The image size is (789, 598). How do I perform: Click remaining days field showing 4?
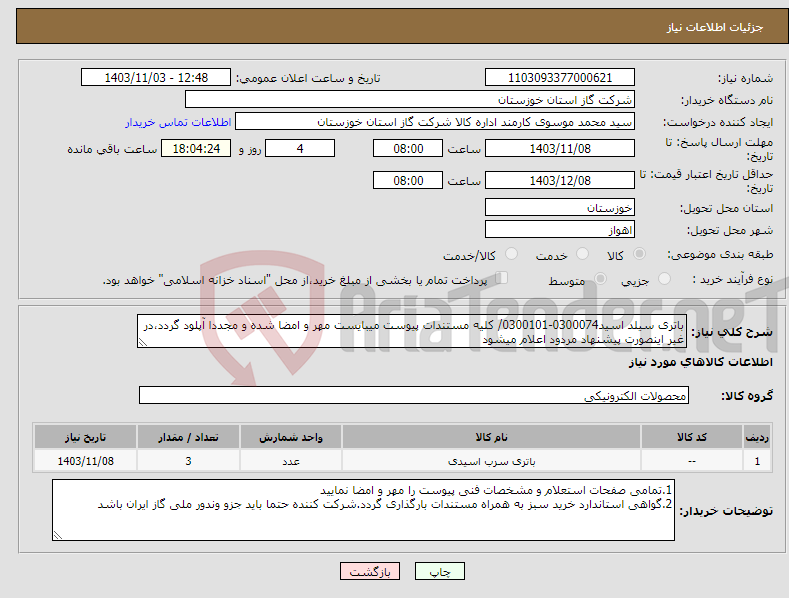tap(300, 148)
